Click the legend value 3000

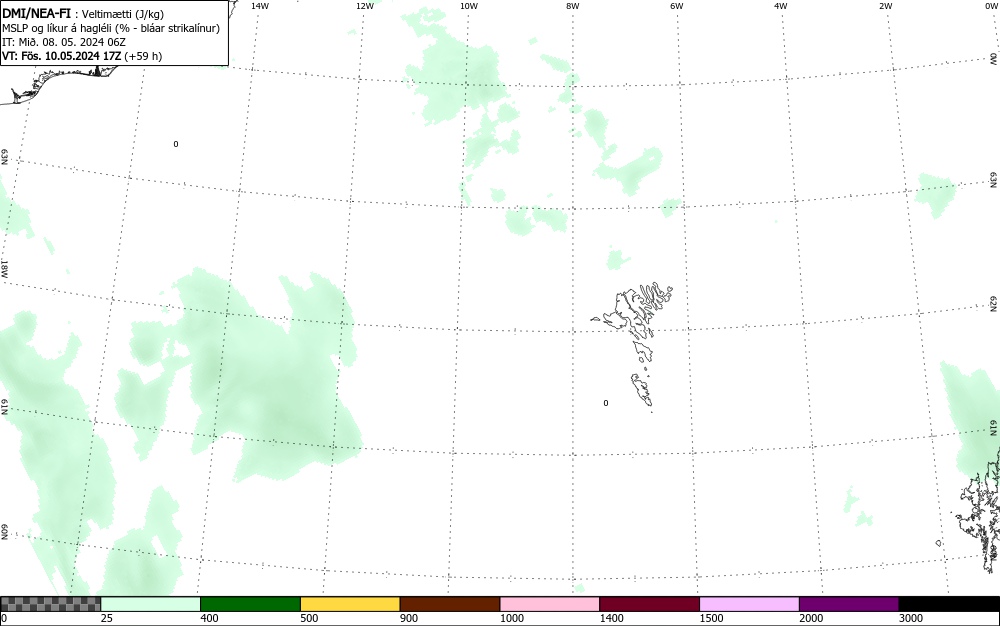point(911,618)
